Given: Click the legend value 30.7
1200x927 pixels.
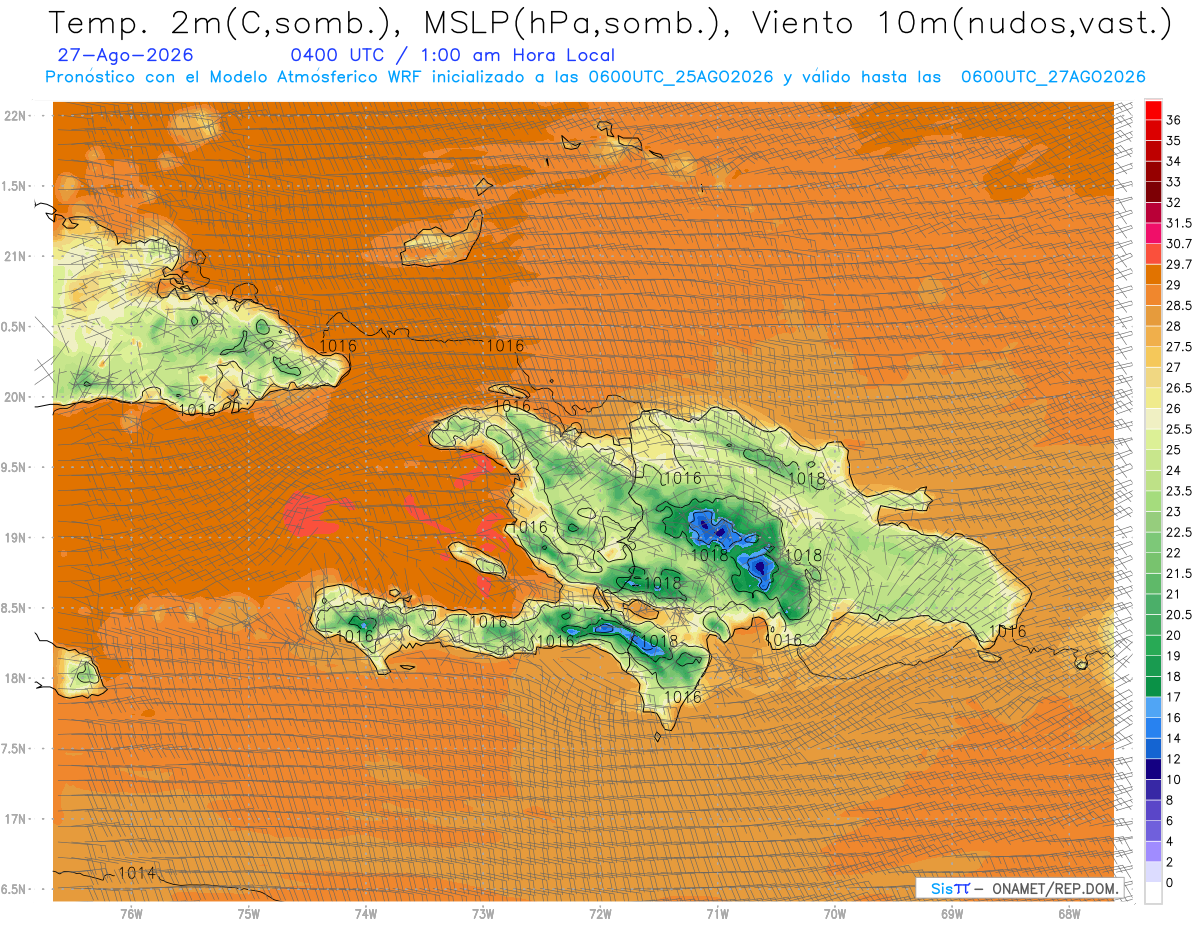Looking at the screenshot, I should [1178, 244].
